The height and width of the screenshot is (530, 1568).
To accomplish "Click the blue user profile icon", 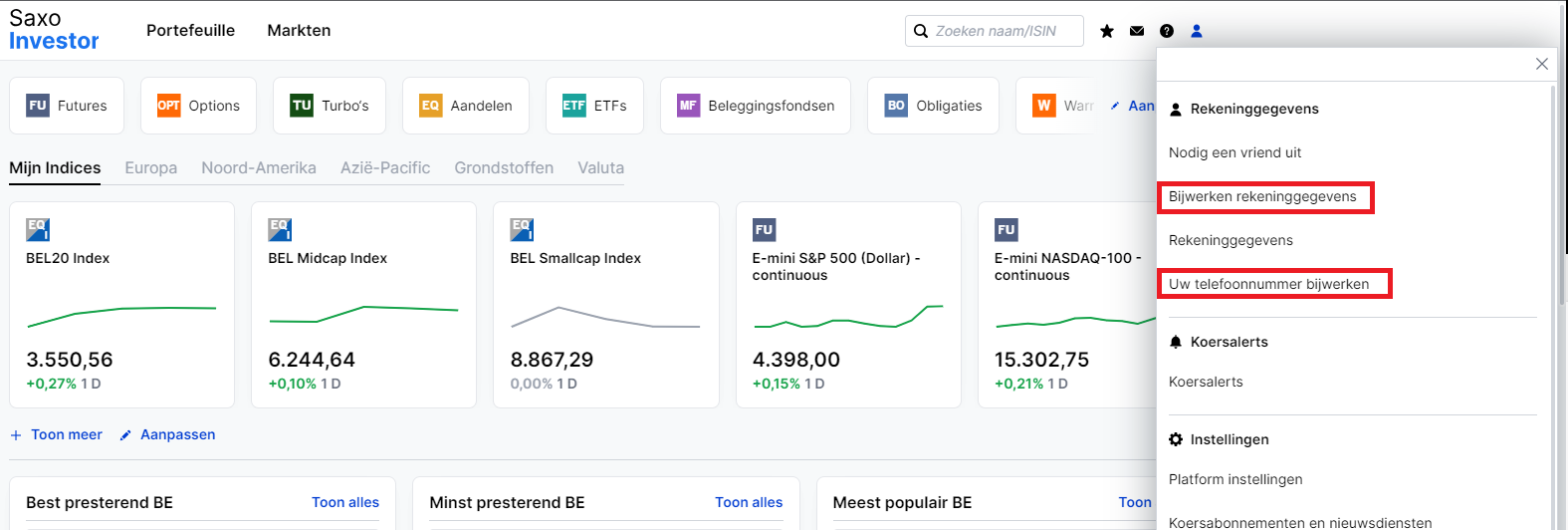I will click(x=1197, y=31).
